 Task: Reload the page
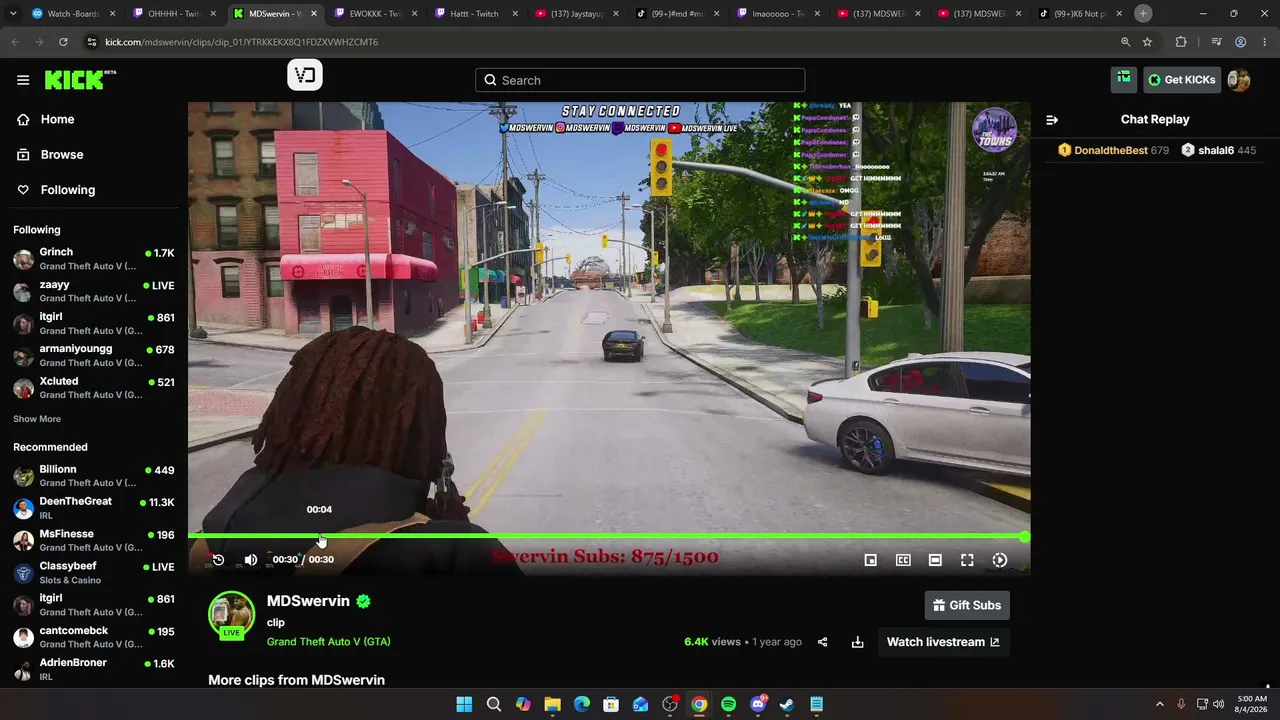click(x=63, y=42)
